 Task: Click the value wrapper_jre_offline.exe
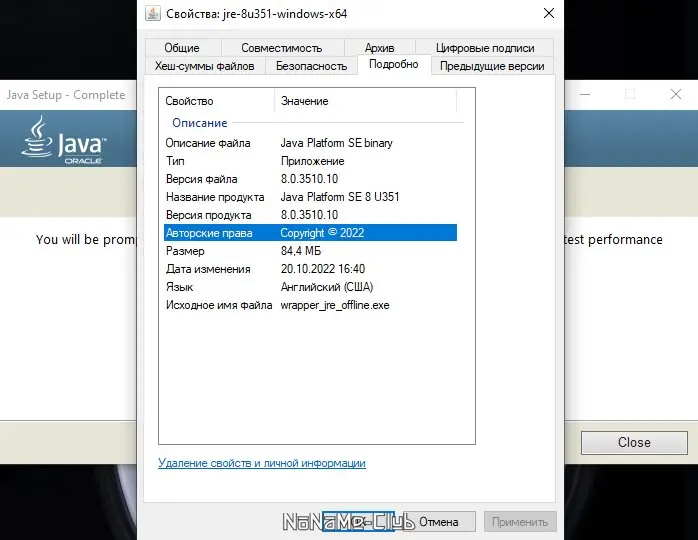tap(335, 305)
